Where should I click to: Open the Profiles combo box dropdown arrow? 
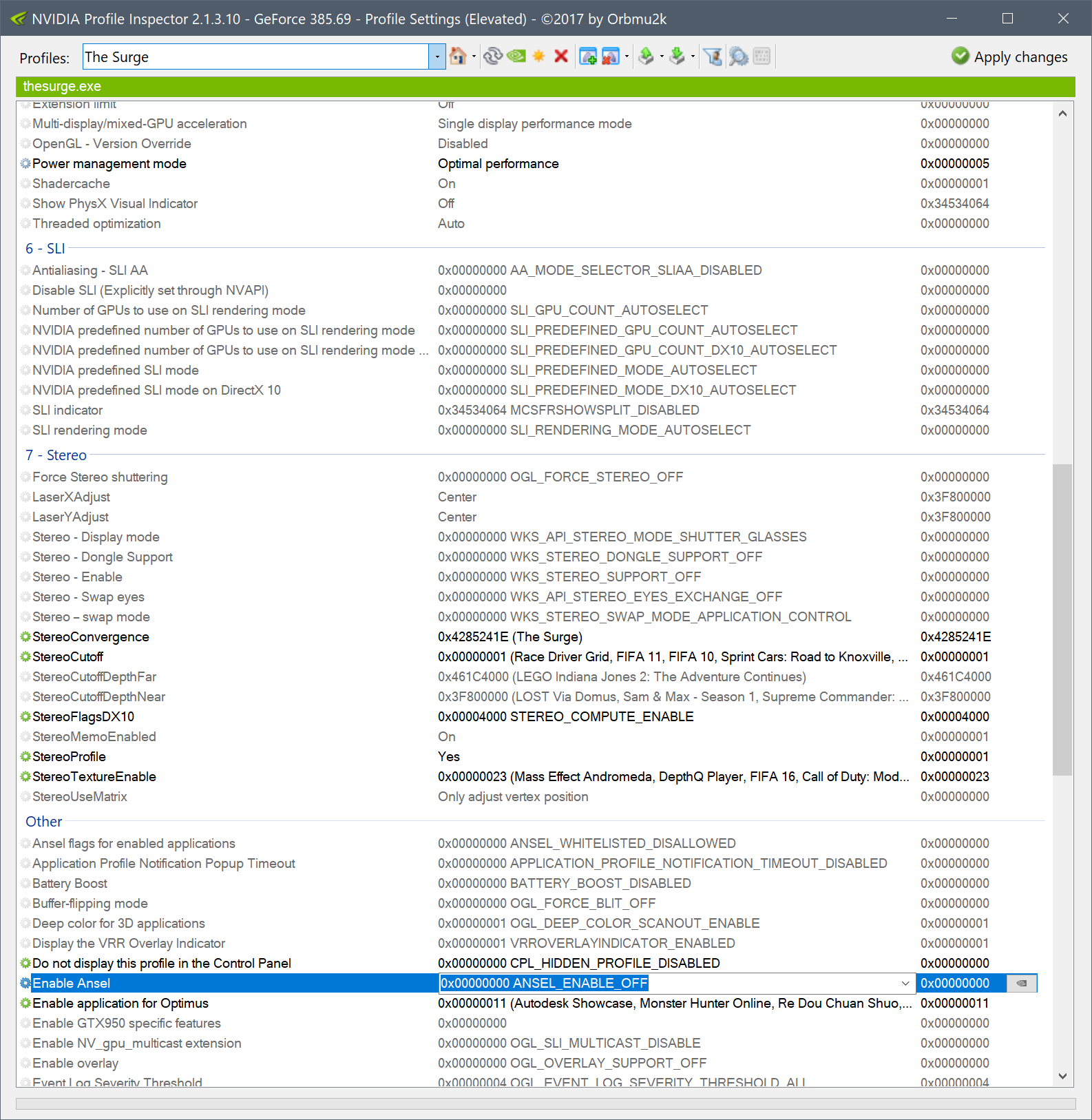[x=437, y=56]
